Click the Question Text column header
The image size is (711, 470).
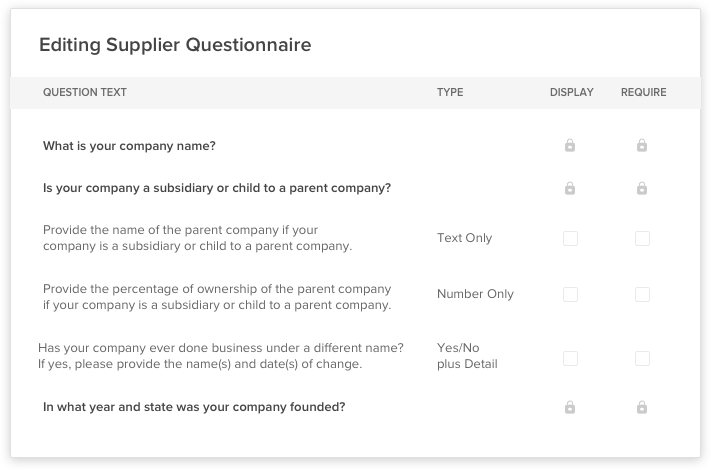click(85, 93)
